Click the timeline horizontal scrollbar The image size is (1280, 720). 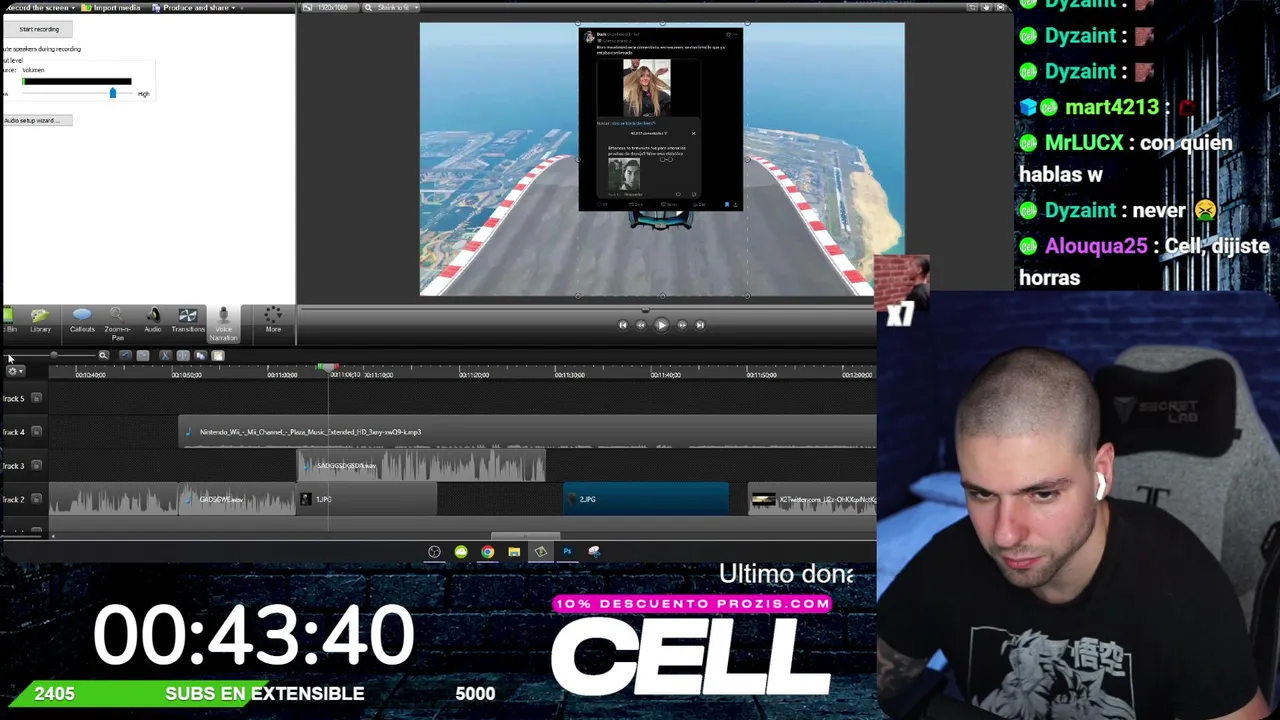tap(525, 536)
